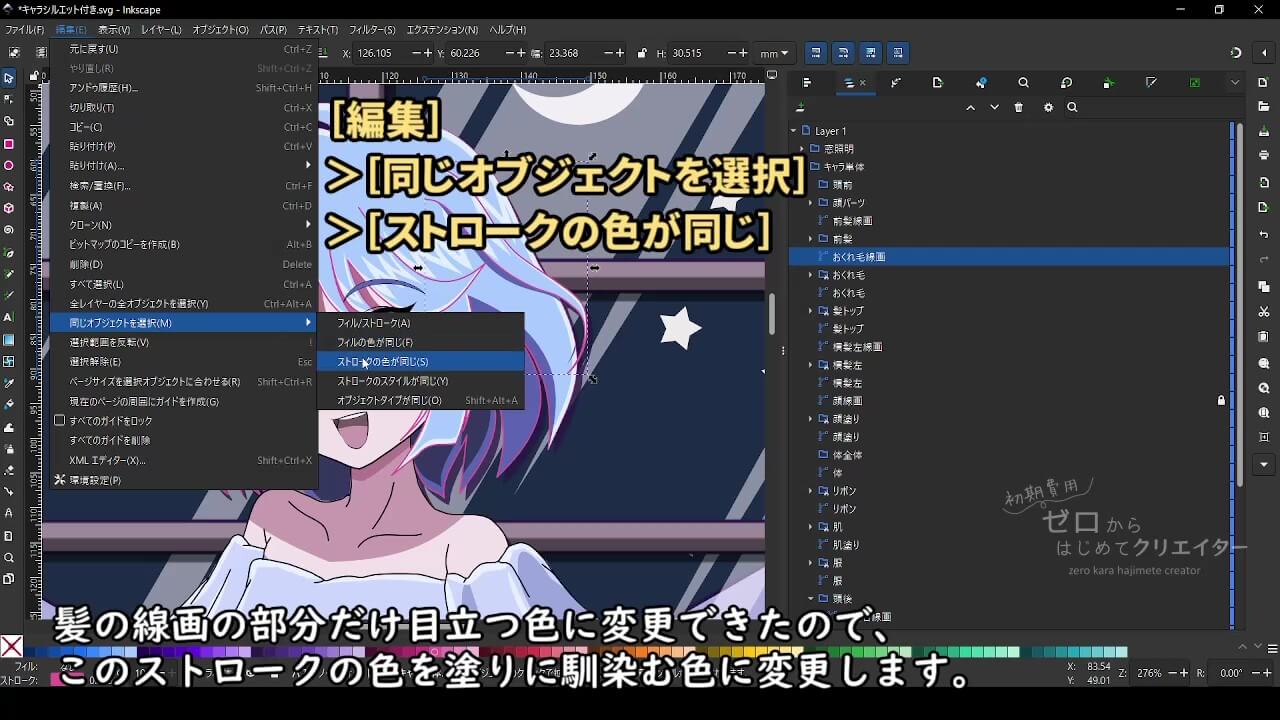1280x720 pixels.
Task: Click the Save document icon in command bar
Action: pos(1264,130)
